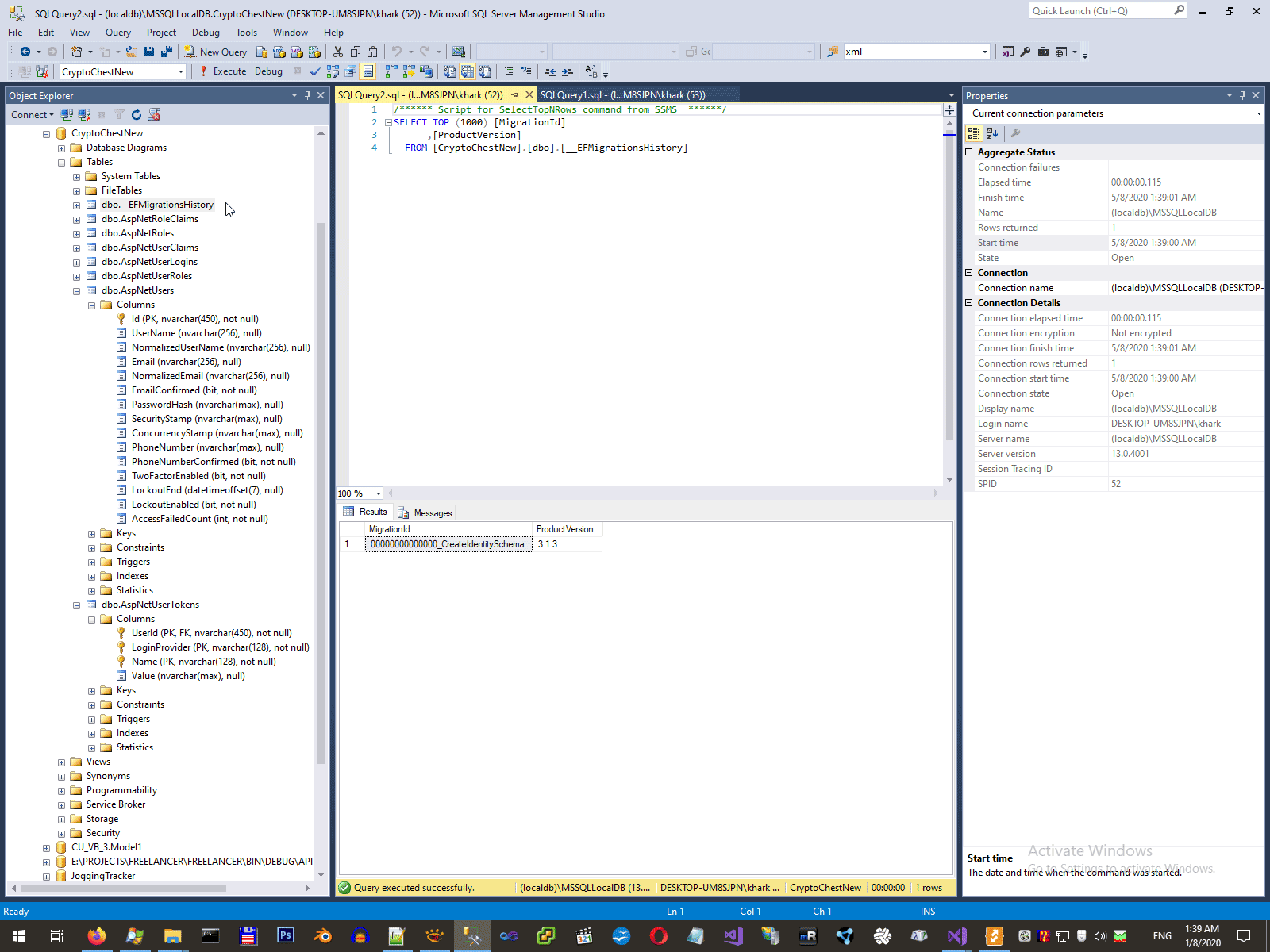Click the Navigate Backward arrow icon

point(25,52)
